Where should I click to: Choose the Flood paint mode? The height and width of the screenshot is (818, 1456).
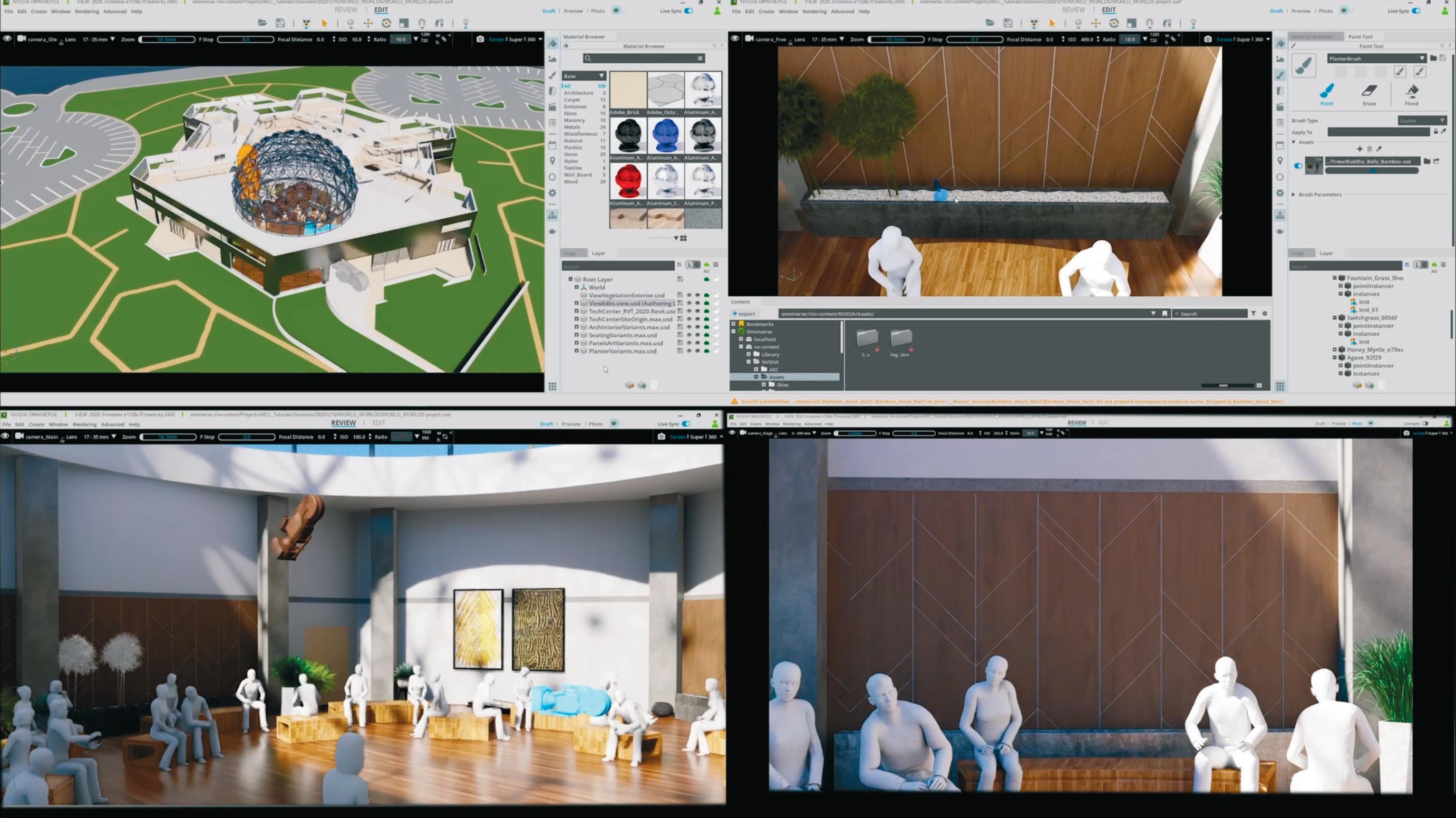tap(1411, 93)
